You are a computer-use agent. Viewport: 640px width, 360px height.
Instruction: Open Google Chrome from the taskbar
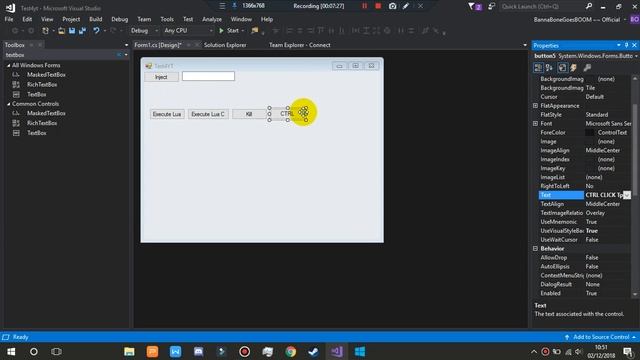291,351
